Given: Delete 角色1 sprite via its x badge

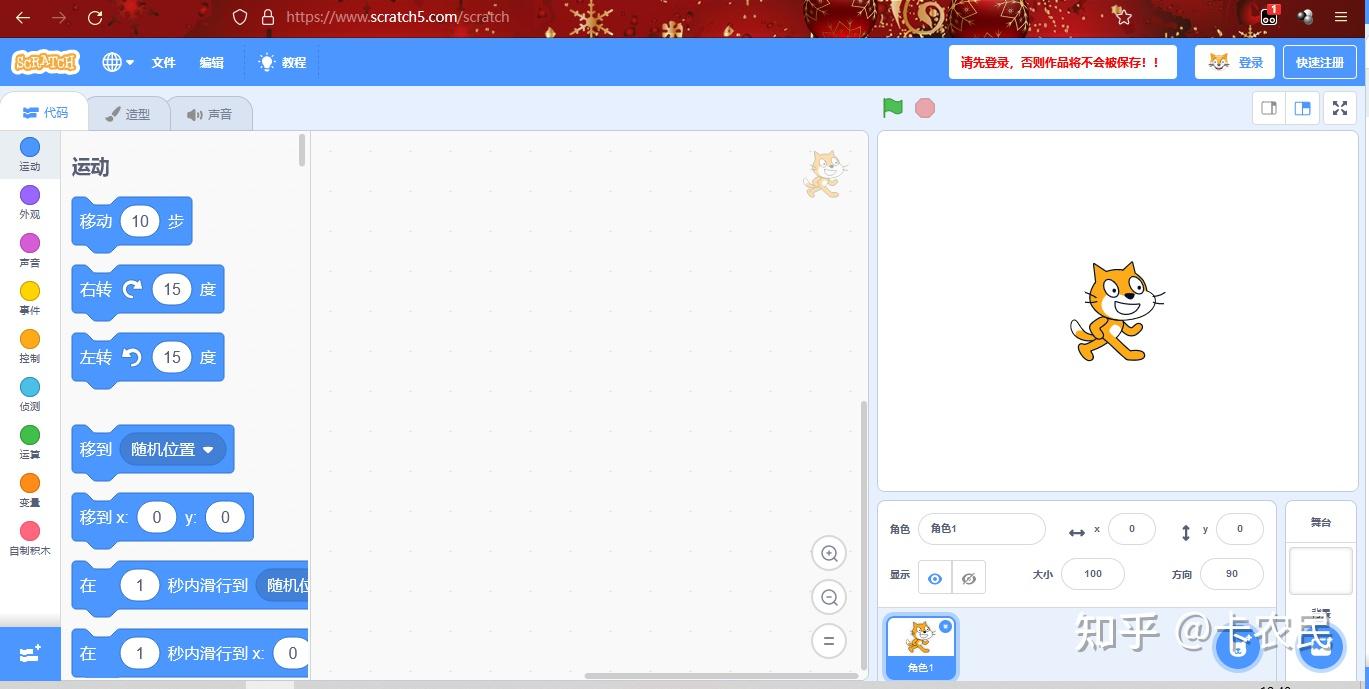Looking at the screenshot, I should 945,626.
